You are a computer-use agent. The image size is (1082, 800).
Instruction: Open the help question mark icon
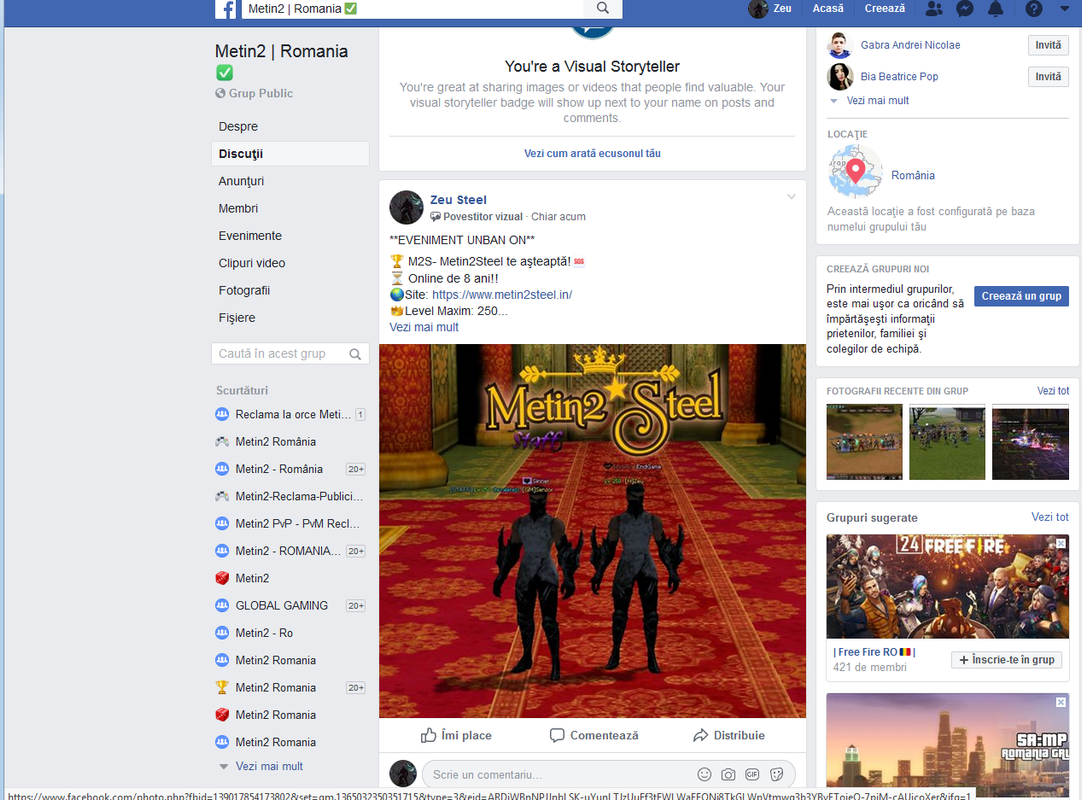click(x=1033, y=8)
